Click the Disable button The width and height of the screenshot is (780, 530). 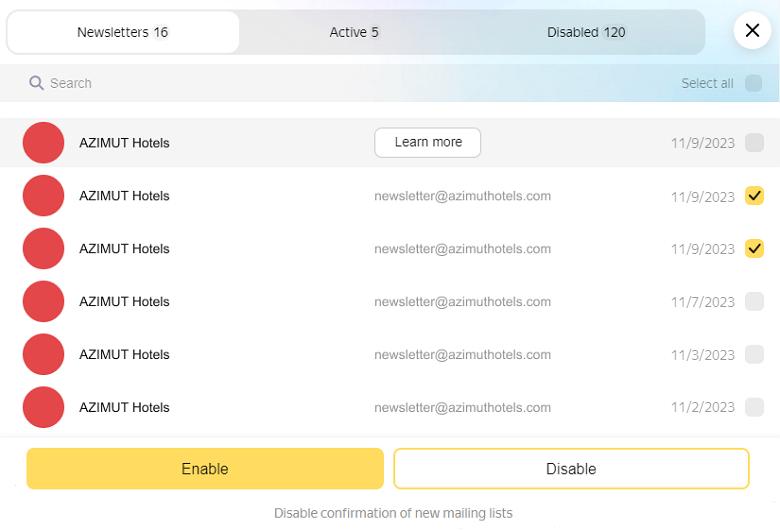[571, 469]
